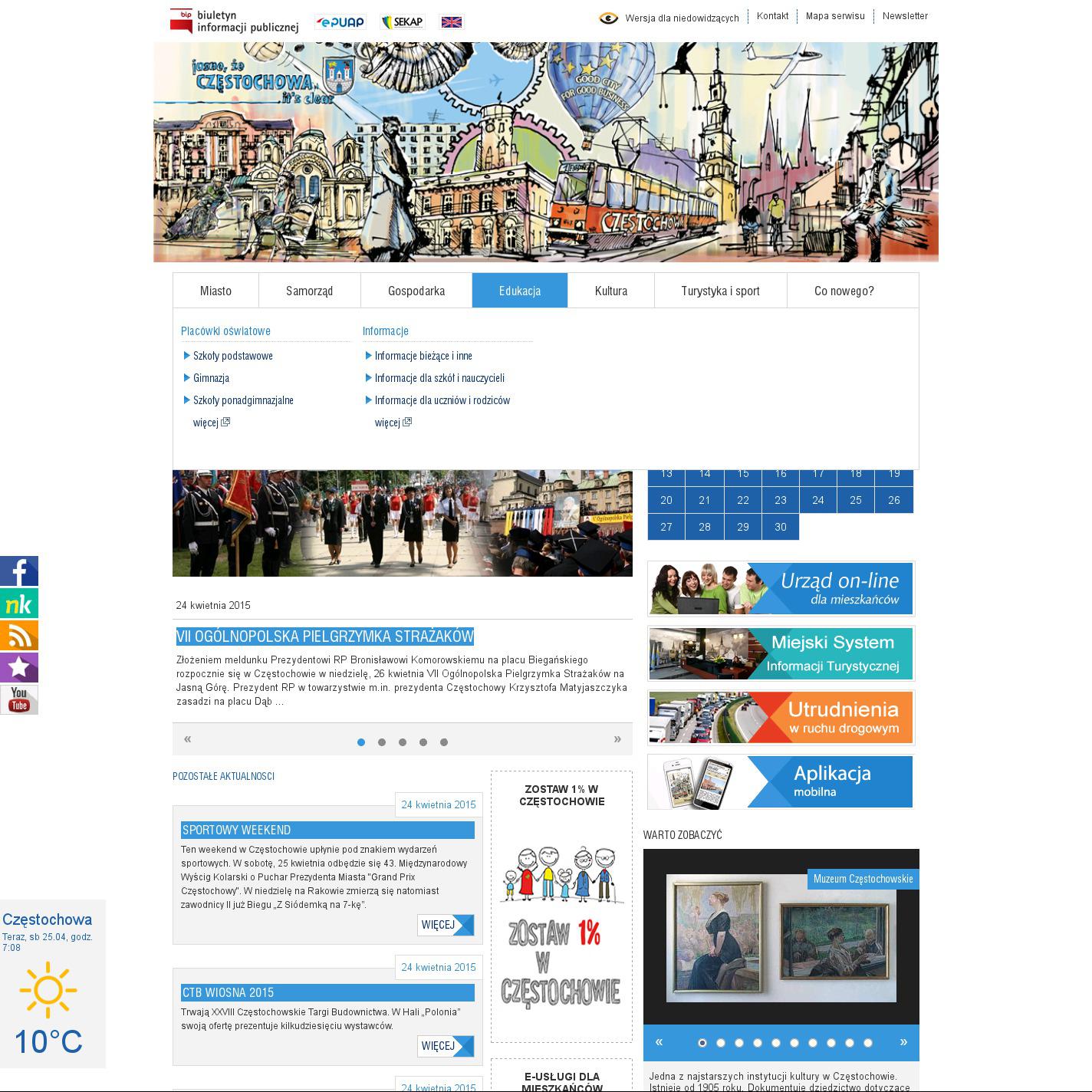This screenshot has width=1092, height=1092.
Task: Open Informacje bieżące i inne
Action: click(423, 356)
